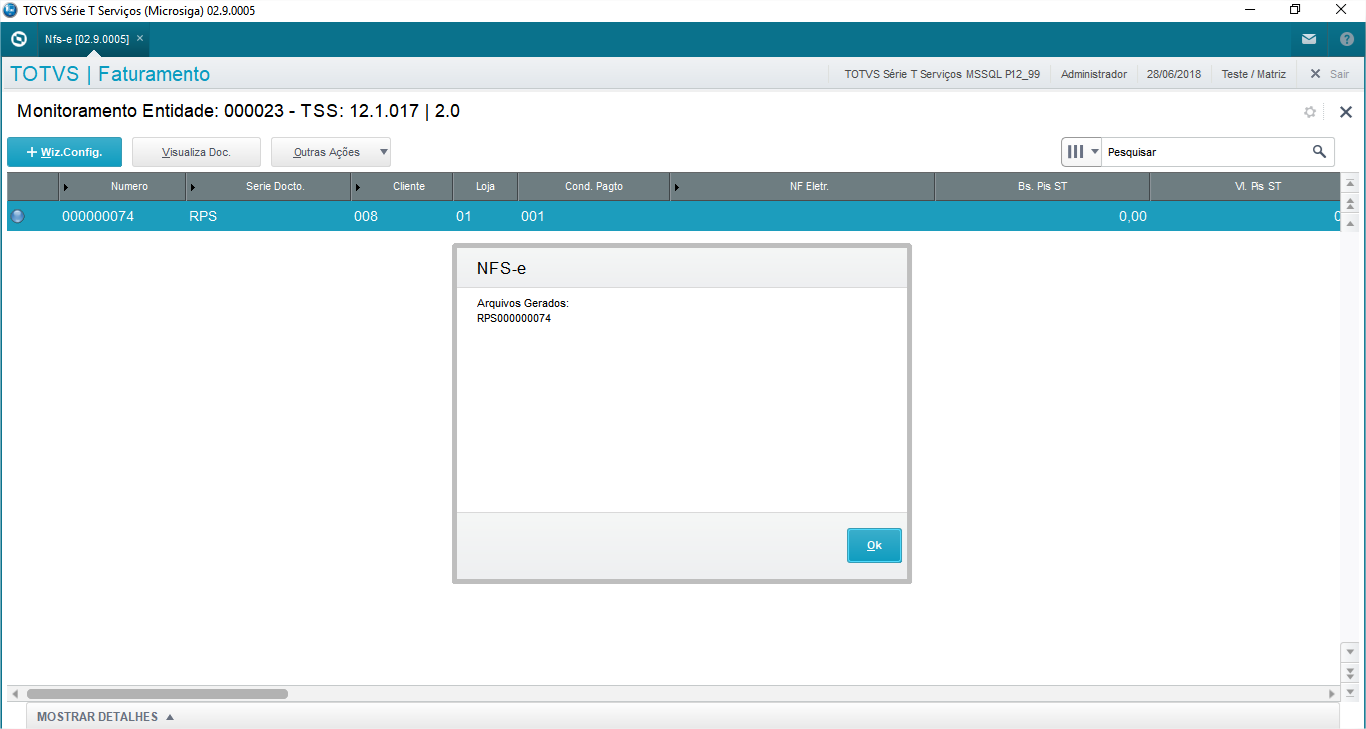Click the single down arrow in scrollbar
Screen dimensions: 1366x729
pyautogui.click(x=1350, y=651)
